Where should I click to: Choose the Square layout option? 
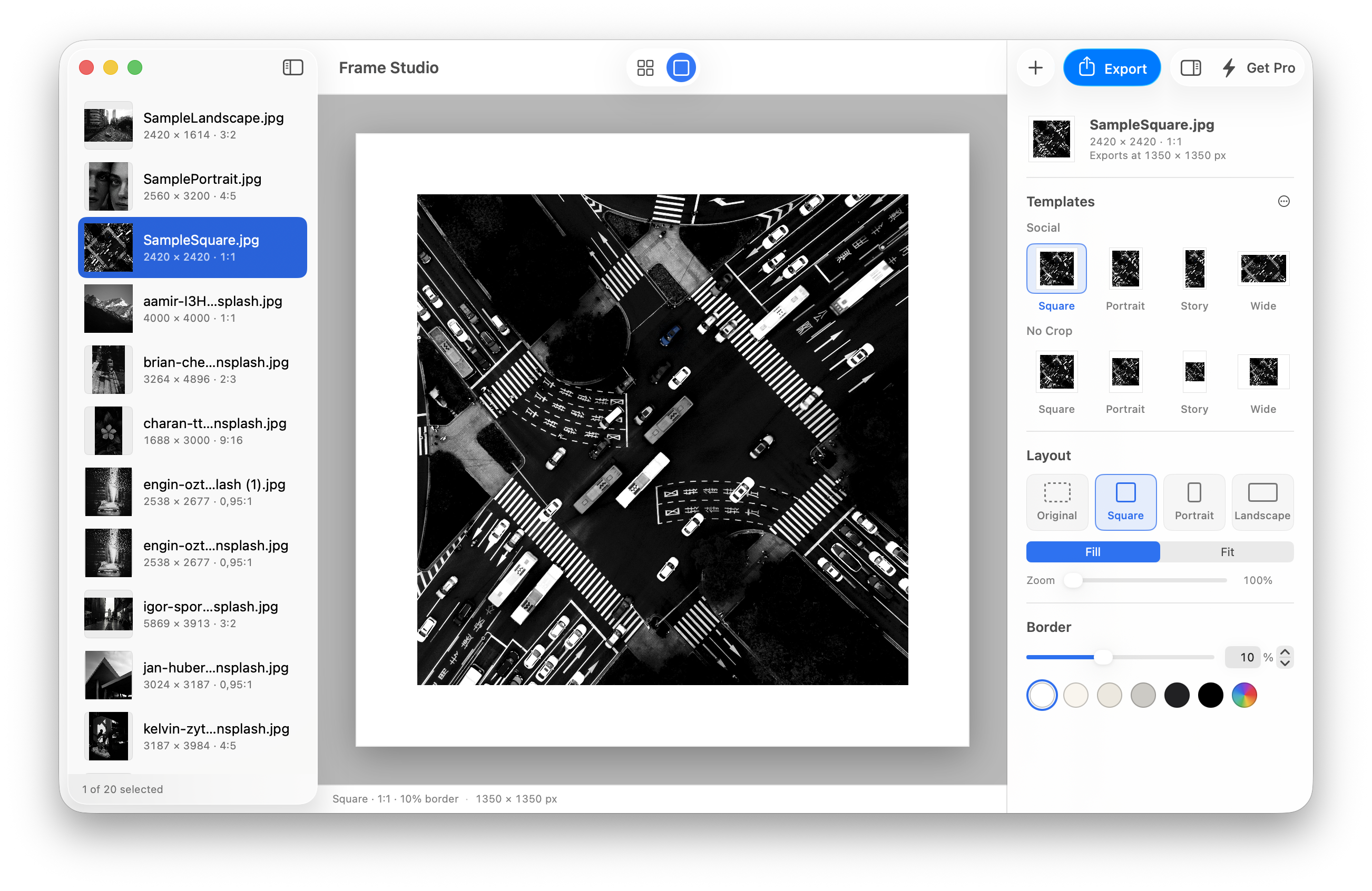1125,501
